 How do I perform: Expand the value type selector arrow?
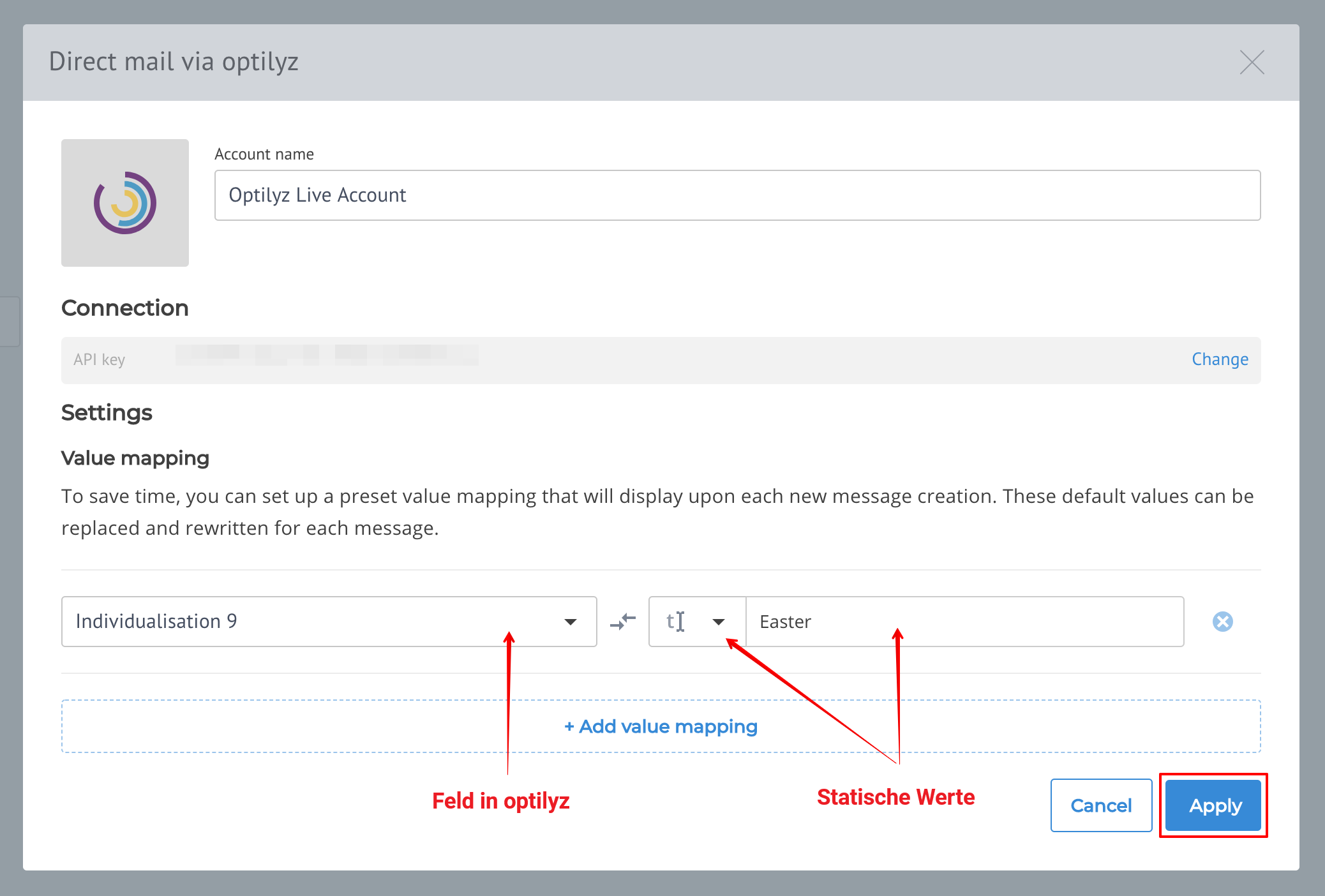point(719,622)
